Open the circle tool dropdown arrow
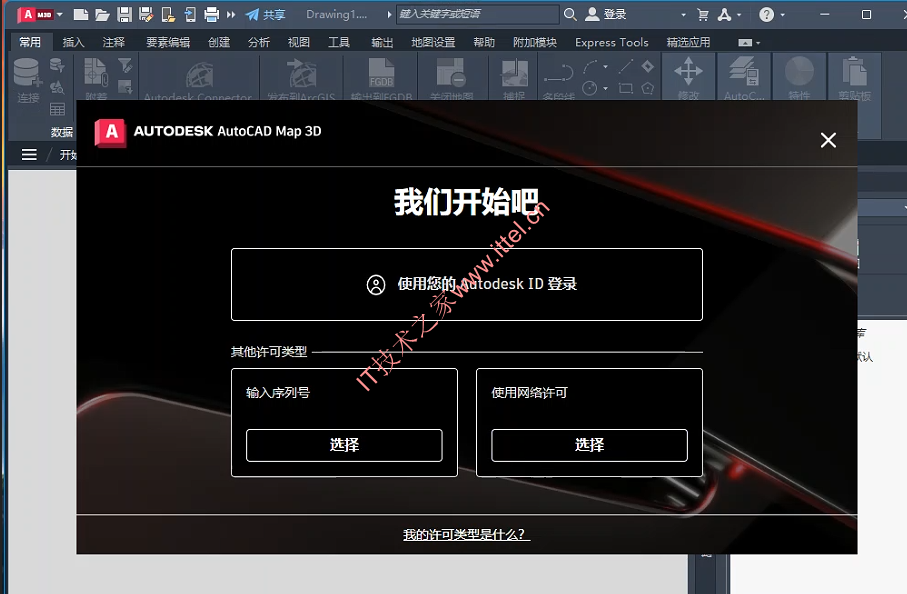 coord(606,88)
